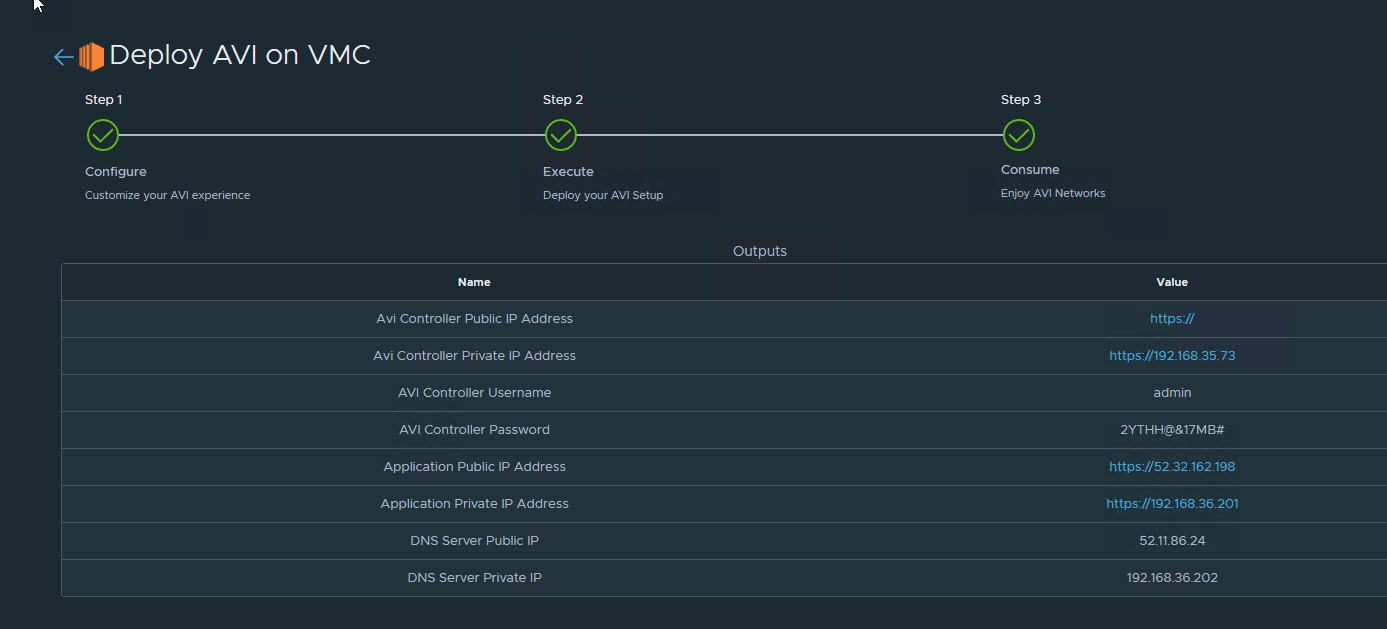1387x629 pixels.
Task: Select 'AVI Controller Username' cell
Action: 474,393
